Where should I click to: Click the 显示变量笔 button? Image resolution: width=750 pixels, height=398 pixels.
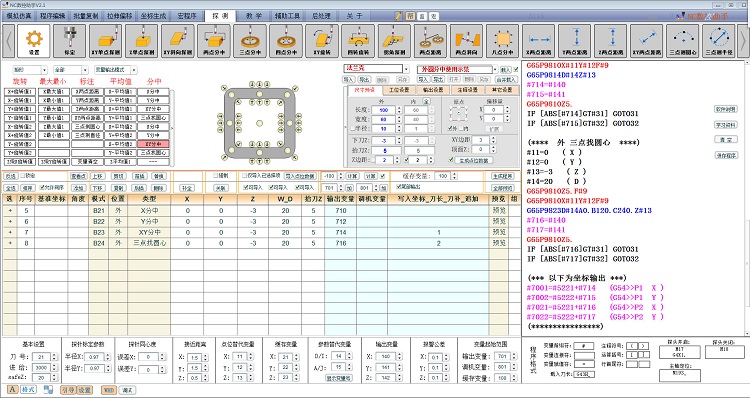click(339, 378)
